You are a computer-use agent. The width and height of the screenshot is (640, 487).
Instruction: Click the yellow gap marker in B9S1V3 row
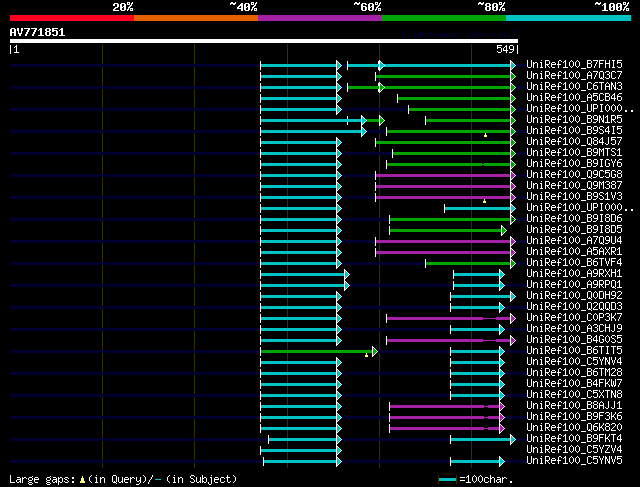(484, 201)
